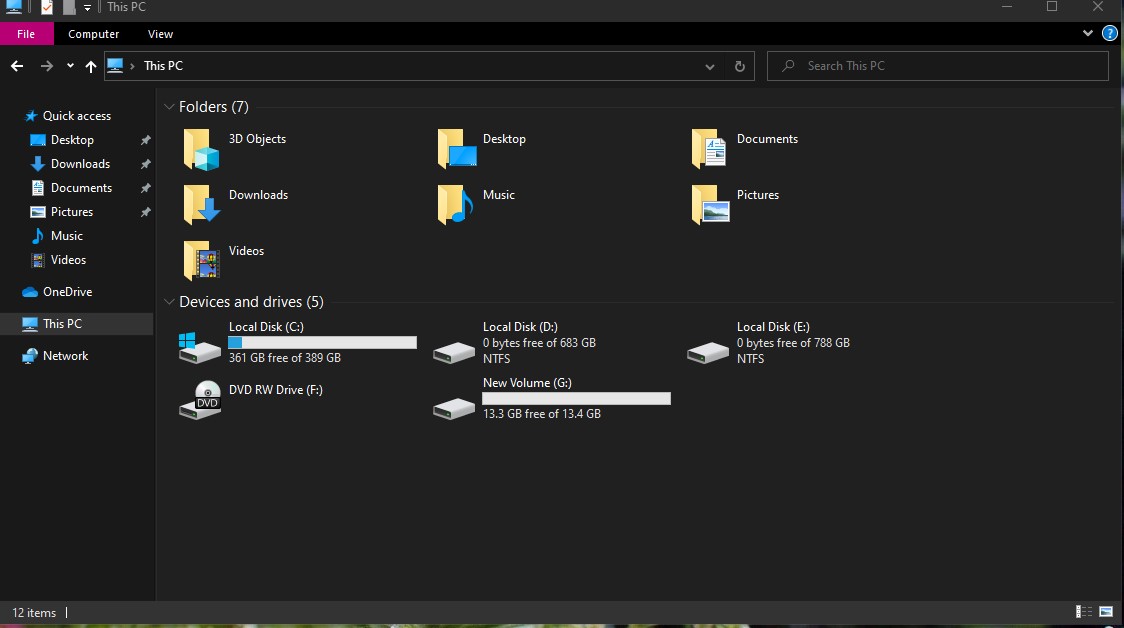This screenshot has width=1124, height=628.
Task: Click the "12 items" status bar text
Action: click(34, 613)
